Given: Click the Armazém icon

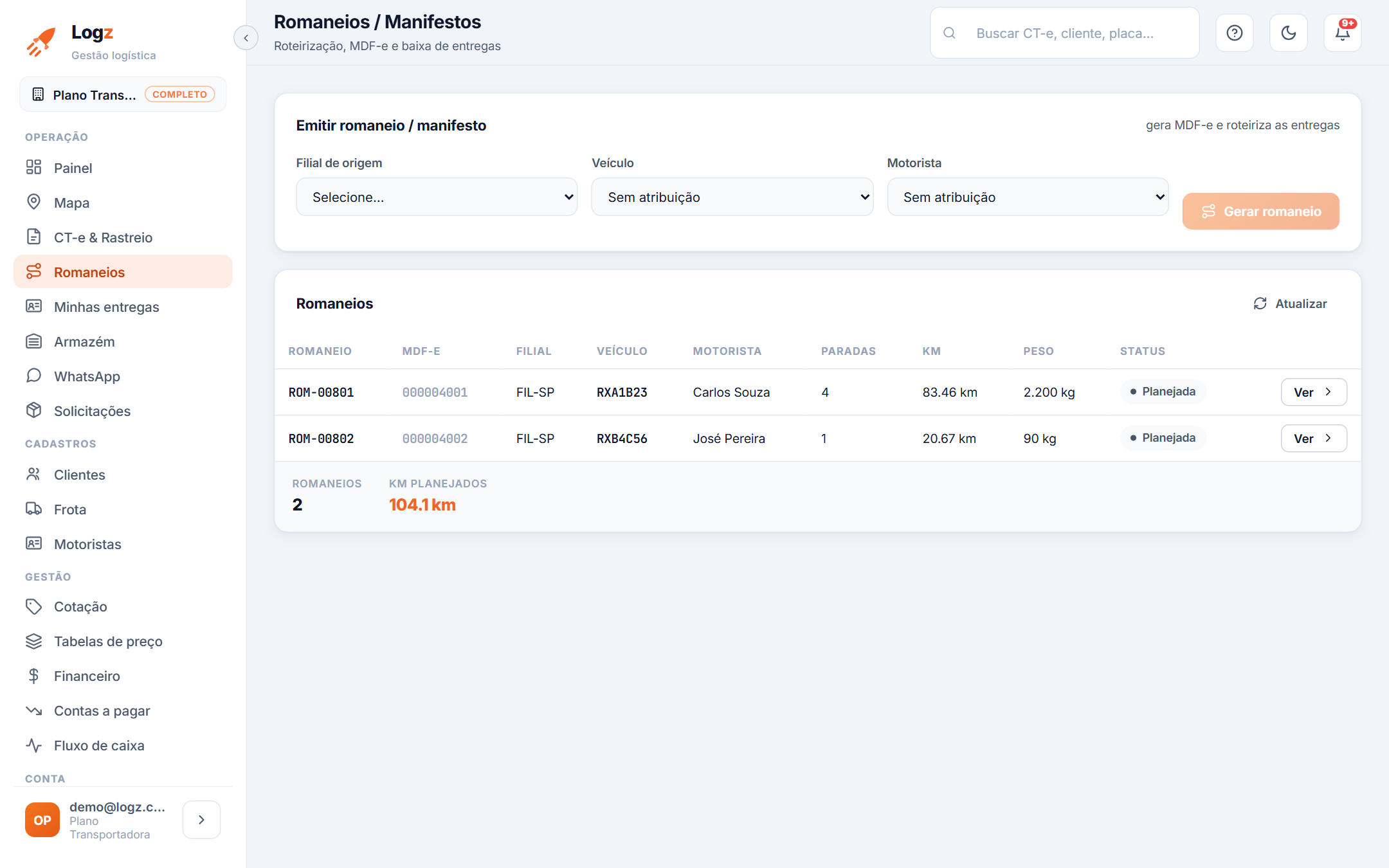Looking at the screenshot, I should pyautogui.click(x=34, y=341).
